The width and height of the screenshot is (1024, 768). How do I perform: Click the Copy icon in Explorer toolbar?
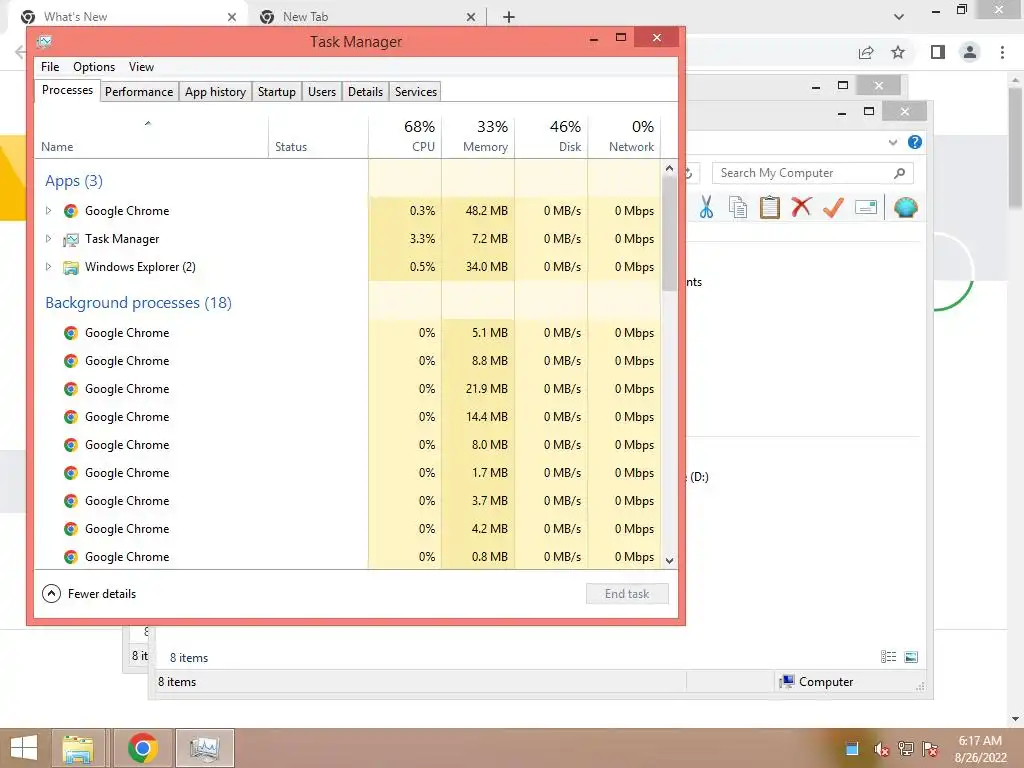pos(738,208)
